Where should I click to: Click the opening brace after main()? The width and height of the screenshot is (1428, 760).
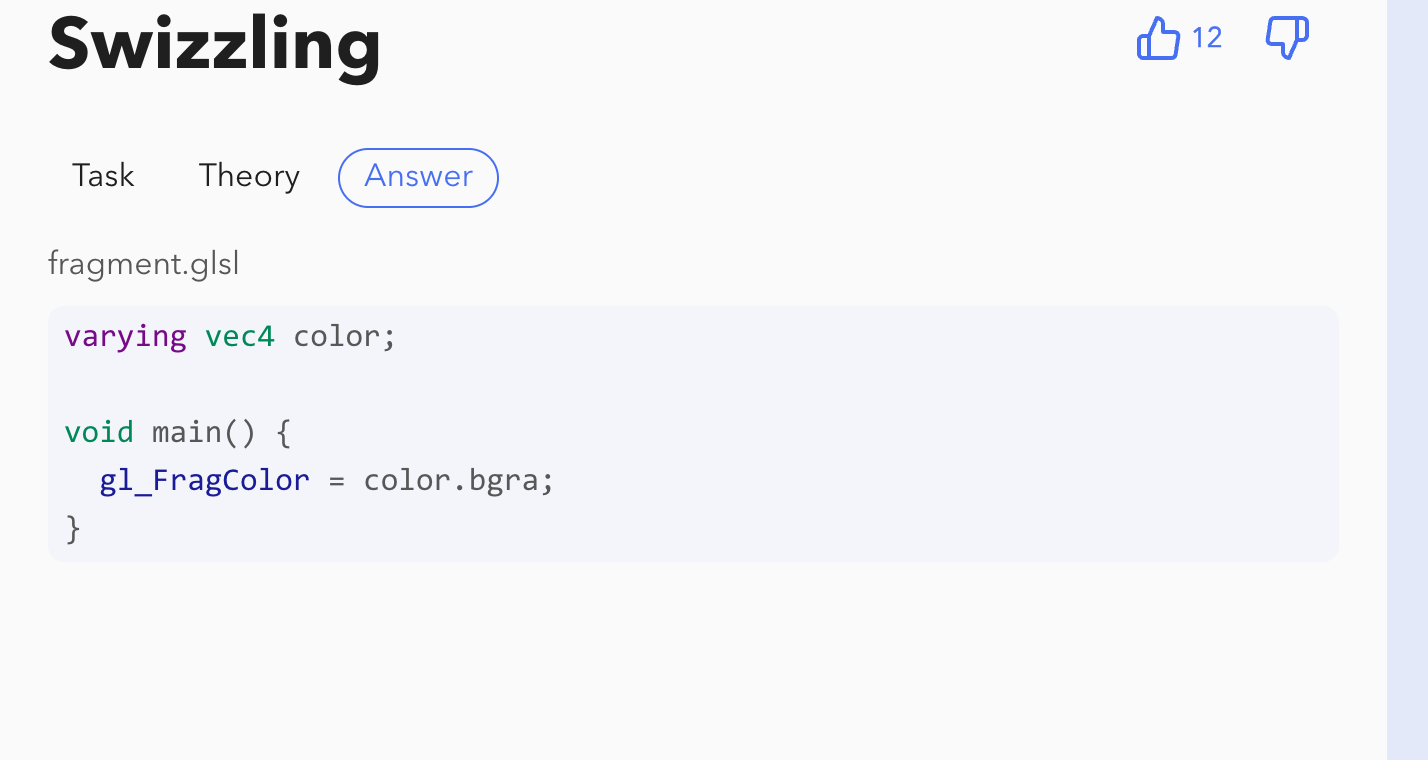pyautogui.click(x=282, y=432)
